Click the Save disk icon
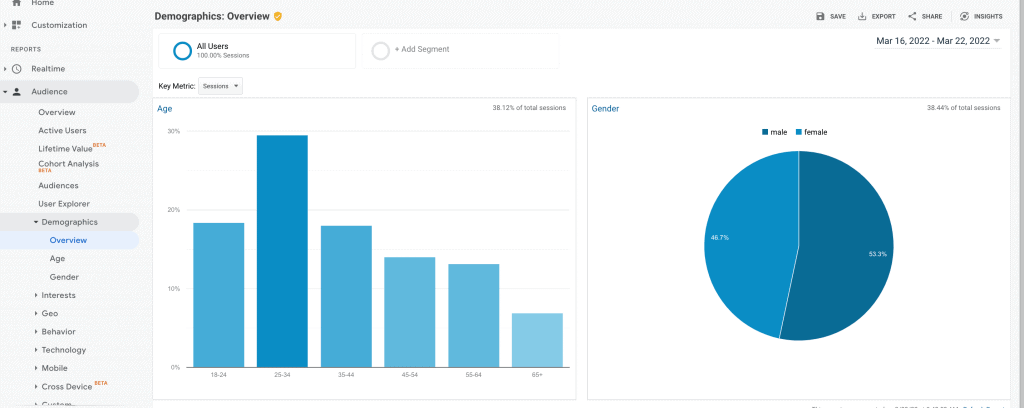Screen dimensions: 1024x408 820,16
